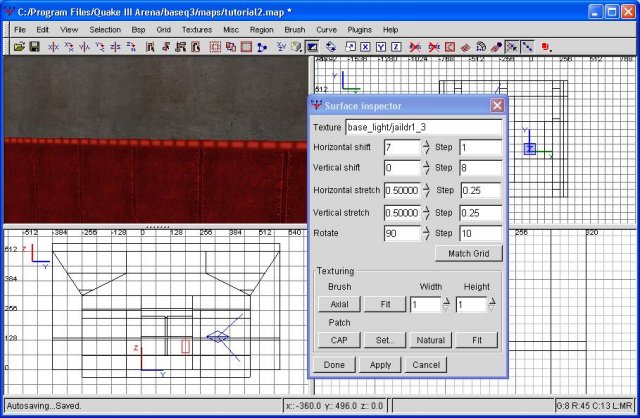Click the free scale arrow-box icon
The image size is (640, 418).
tap(350, 47)
